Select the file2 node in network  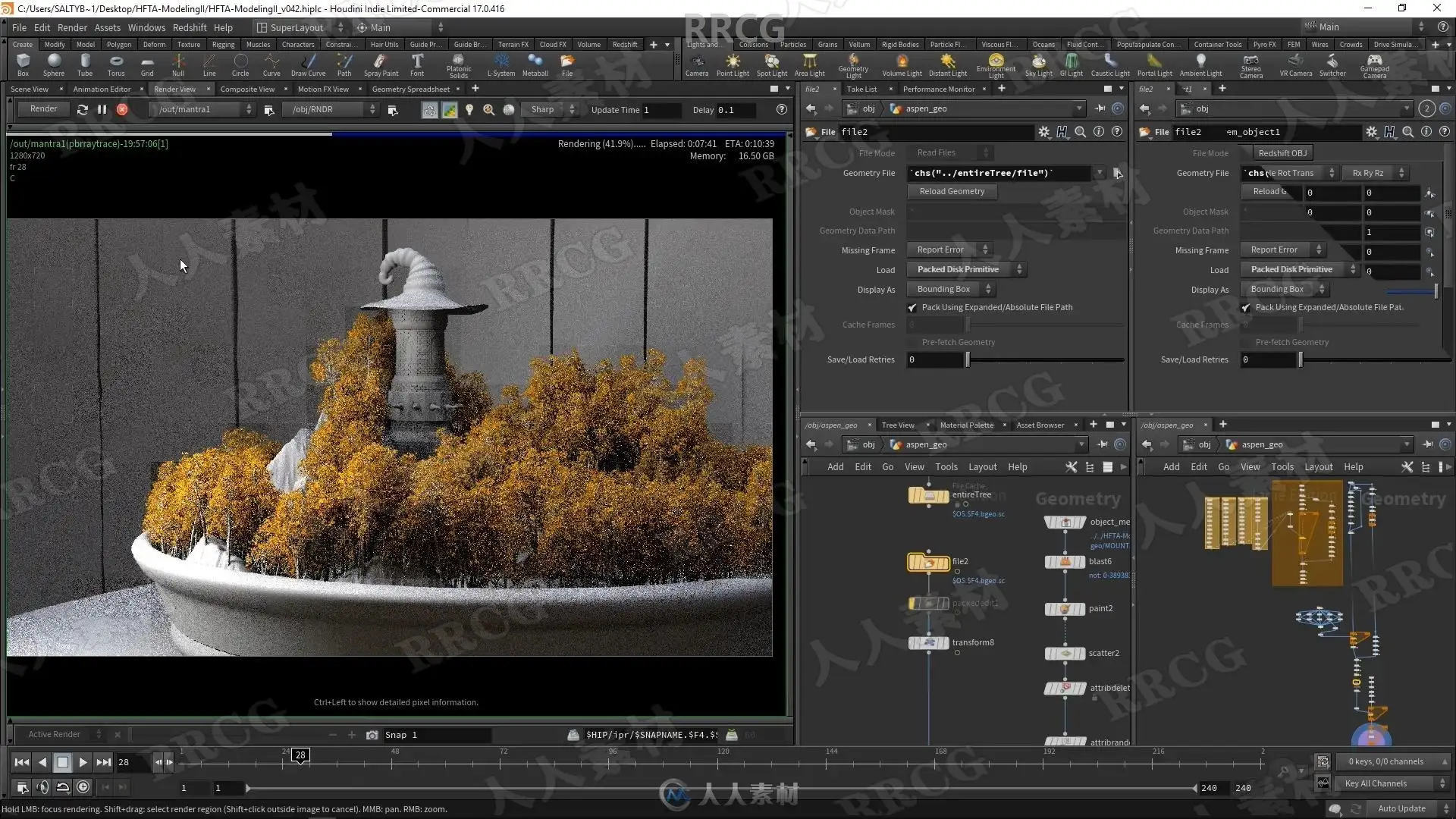[928, 563]
